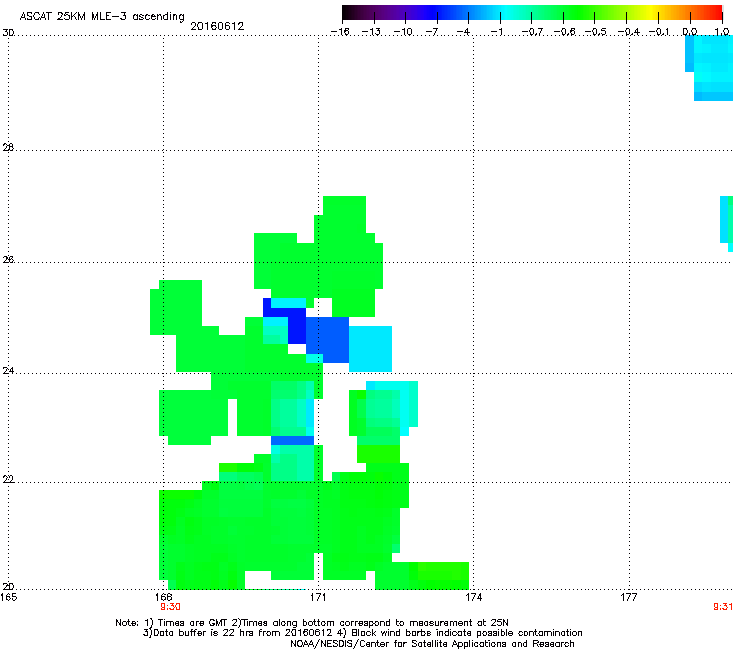Click the -0.7 label on color scale
The height and width of the screenshot is (650, 740).
[532, 32]
